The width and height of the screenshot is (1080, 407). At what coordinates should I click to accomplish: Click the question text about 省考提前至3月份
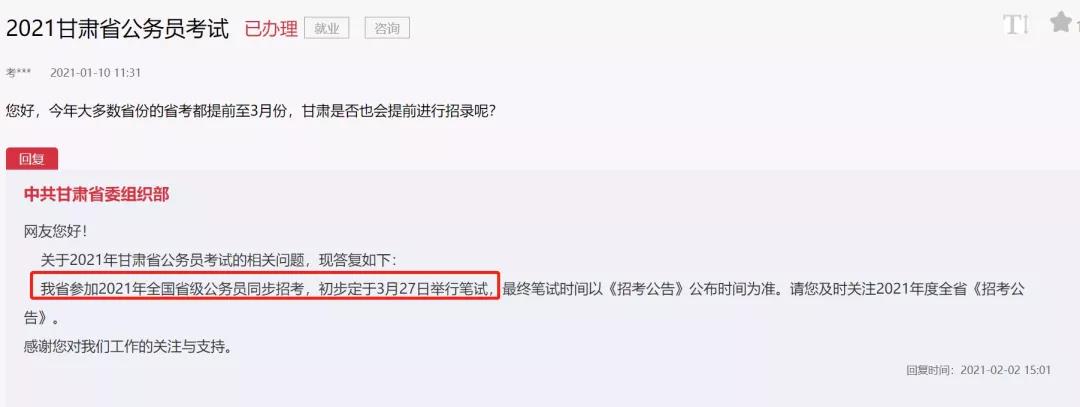251,110
